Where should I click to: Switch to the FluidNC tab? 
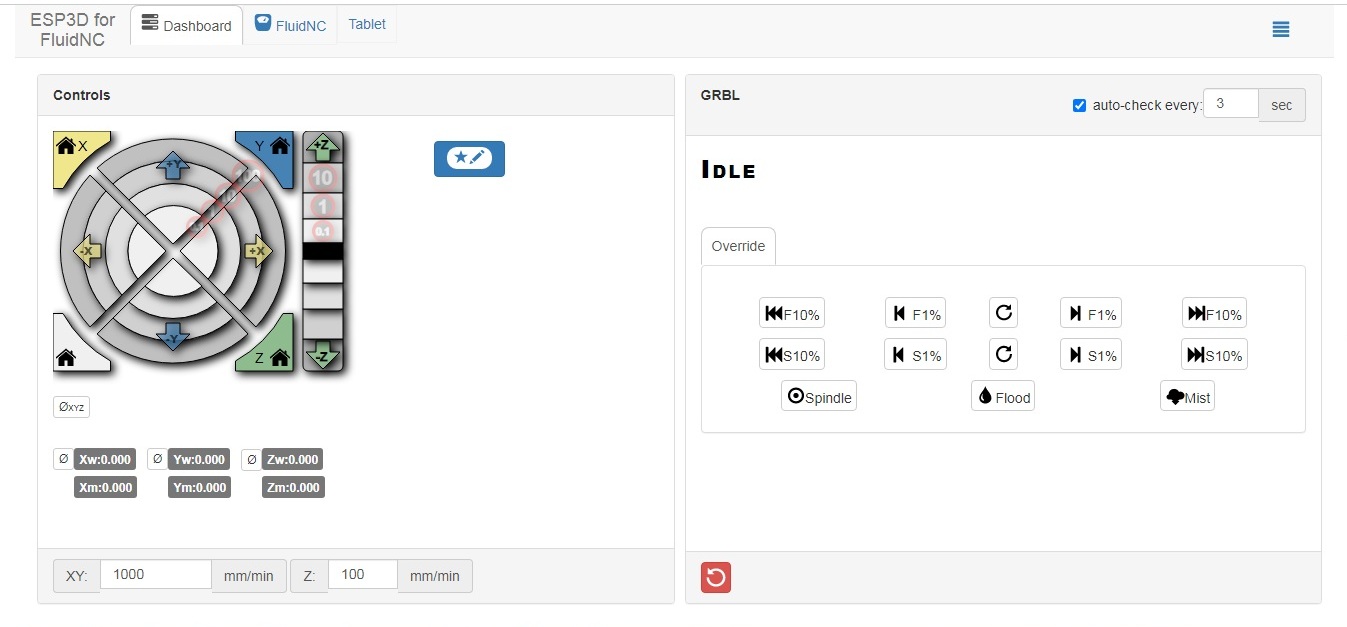290,25
